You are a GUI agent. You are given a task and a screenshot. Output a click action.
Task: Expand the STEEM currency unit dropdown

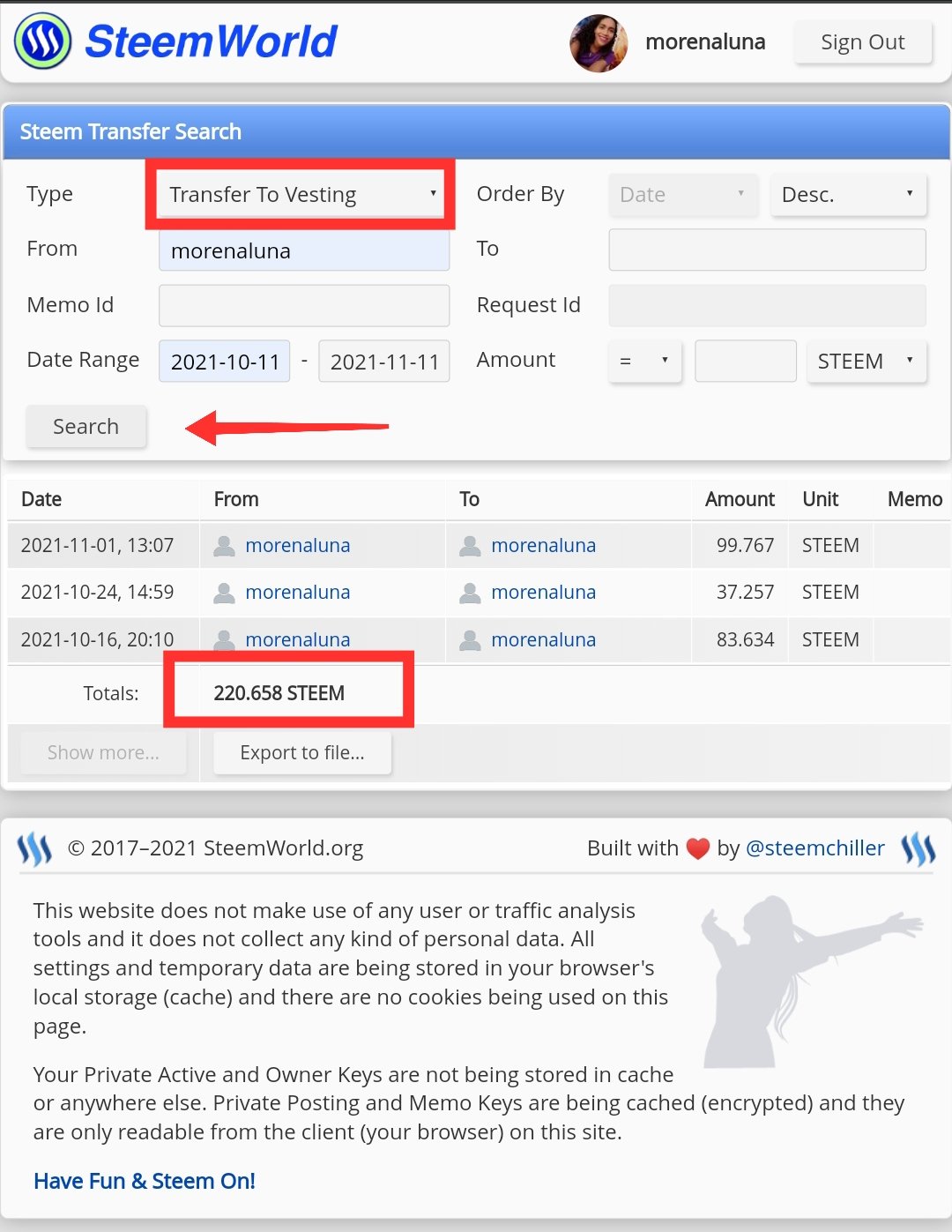tap(866, 361)
